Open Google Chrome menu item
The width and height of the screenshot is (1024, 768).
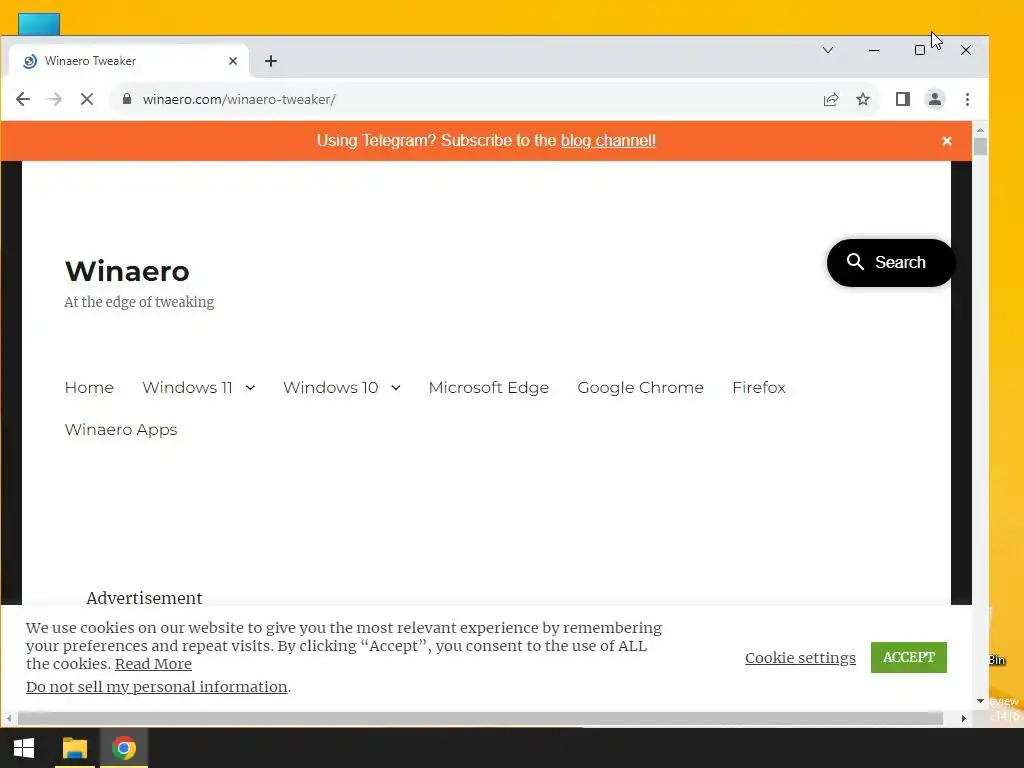[641, 387]
